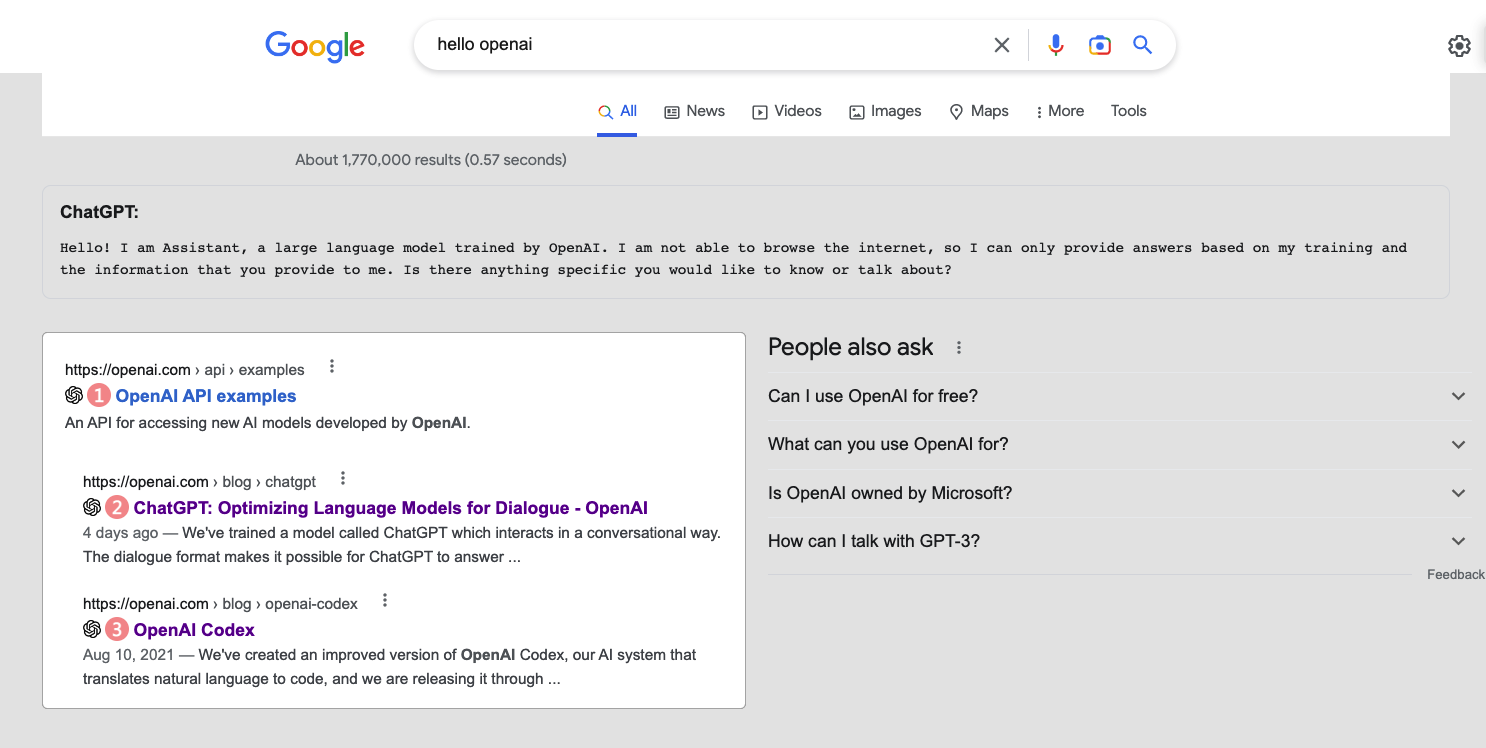
Task: Open the Tools options
Action: [1128, 111]
